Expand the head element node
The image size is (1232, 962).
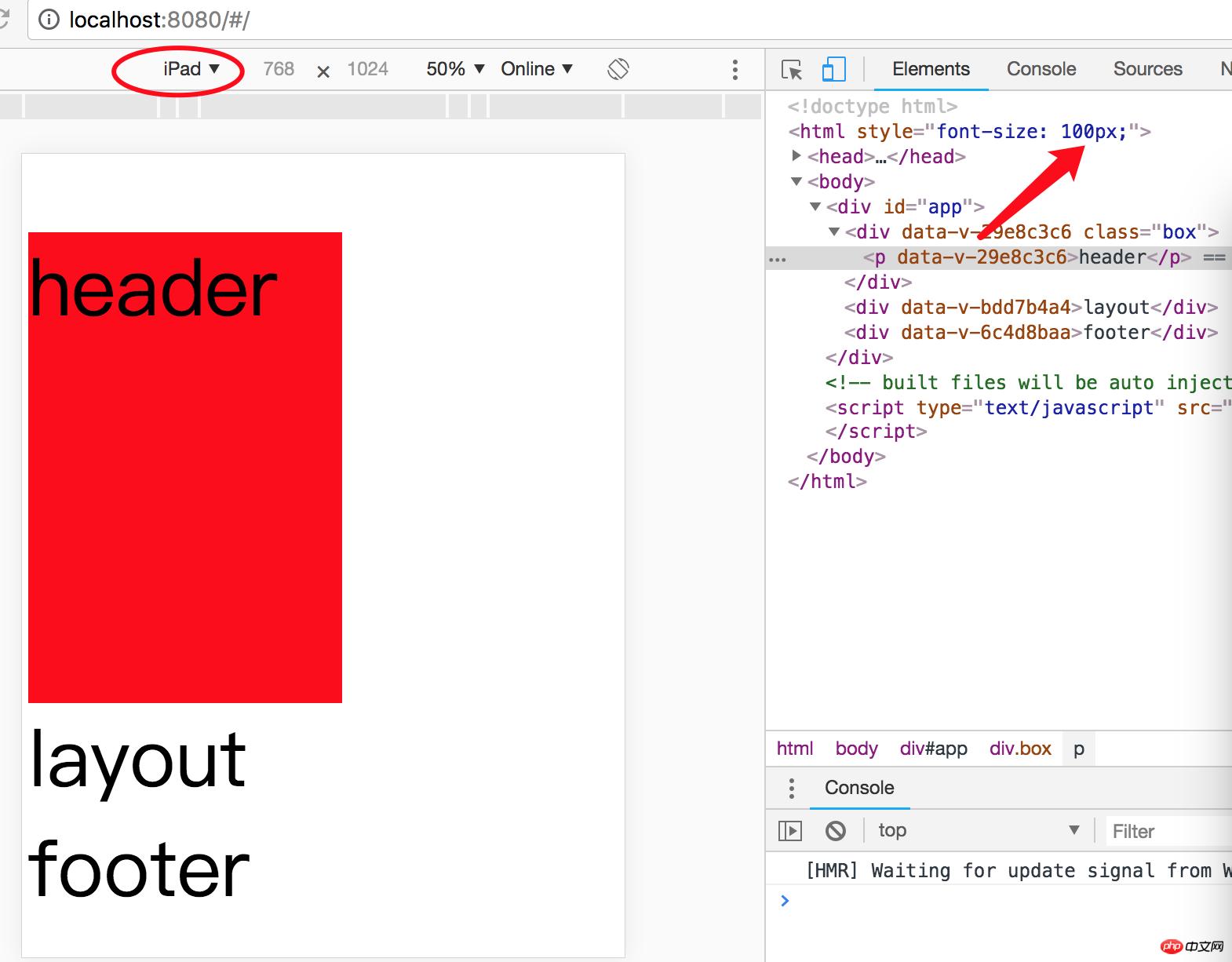click(x=796, y=156)
